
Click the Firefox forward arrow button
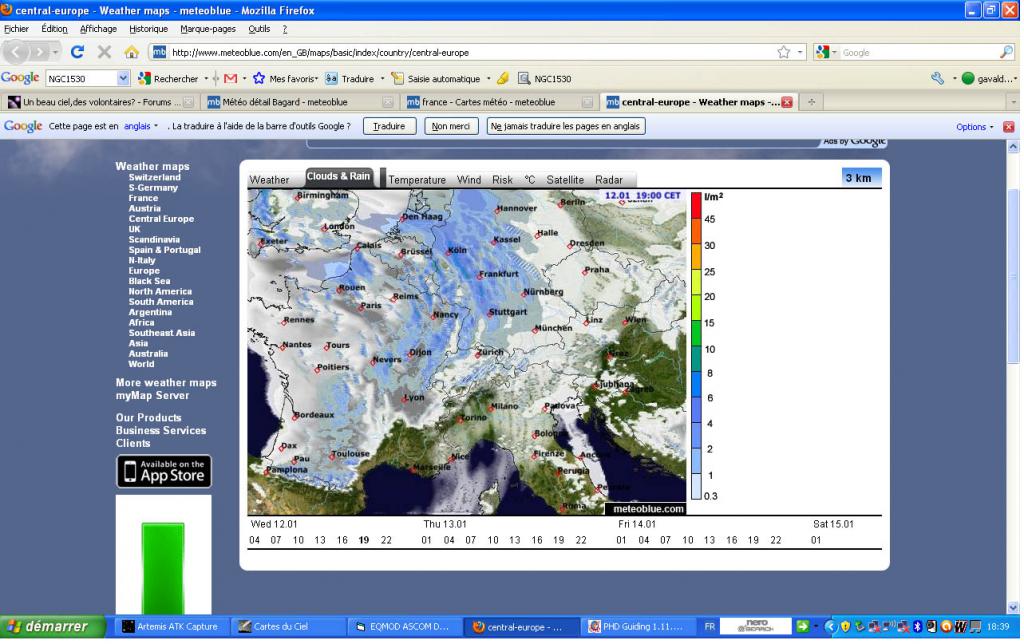[x=40, y=52]
